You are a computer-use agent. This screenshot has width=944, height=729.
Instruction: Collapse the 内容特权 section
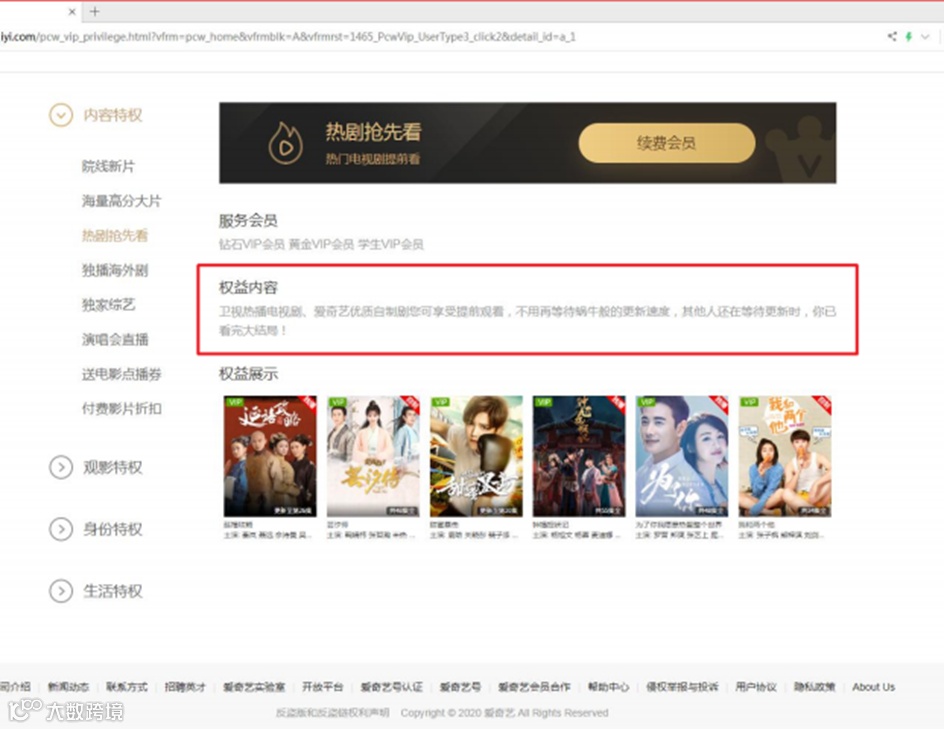[x=61, y=115]
